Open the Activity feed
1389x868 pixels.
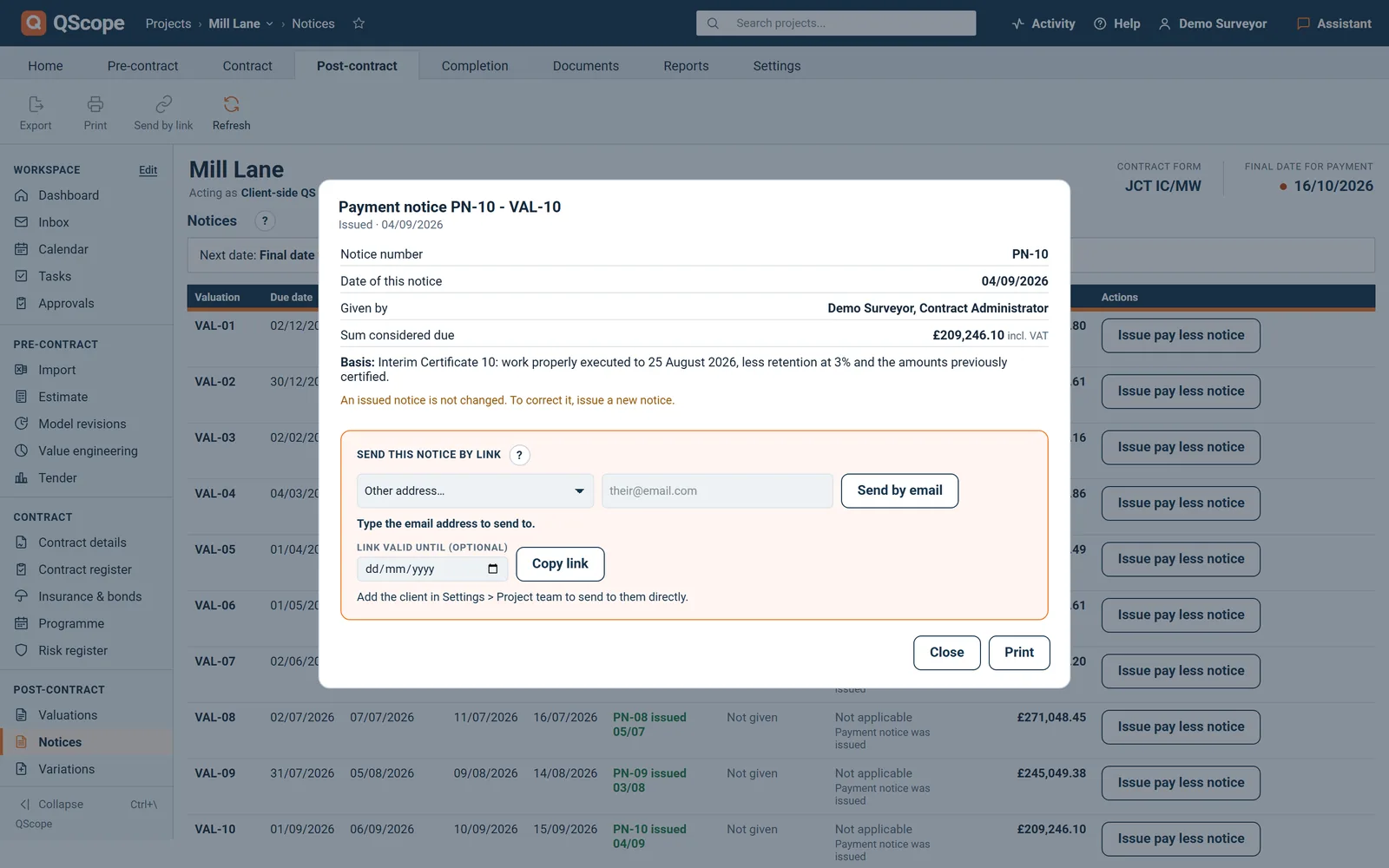pyautogui.click(x=1043, y=23)
